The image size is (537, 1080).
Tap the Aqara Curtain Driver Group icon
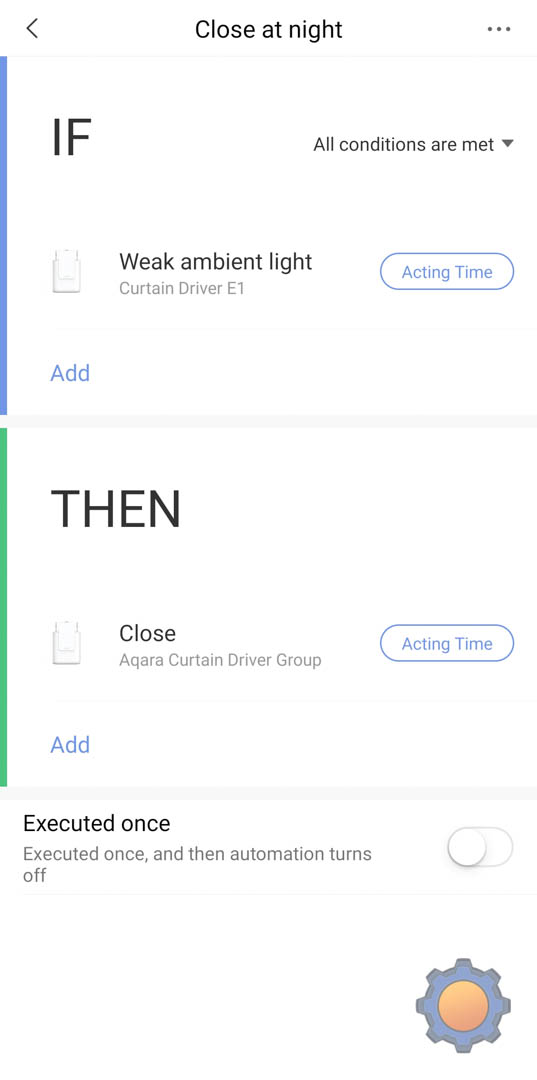click(x=67, y=644)
